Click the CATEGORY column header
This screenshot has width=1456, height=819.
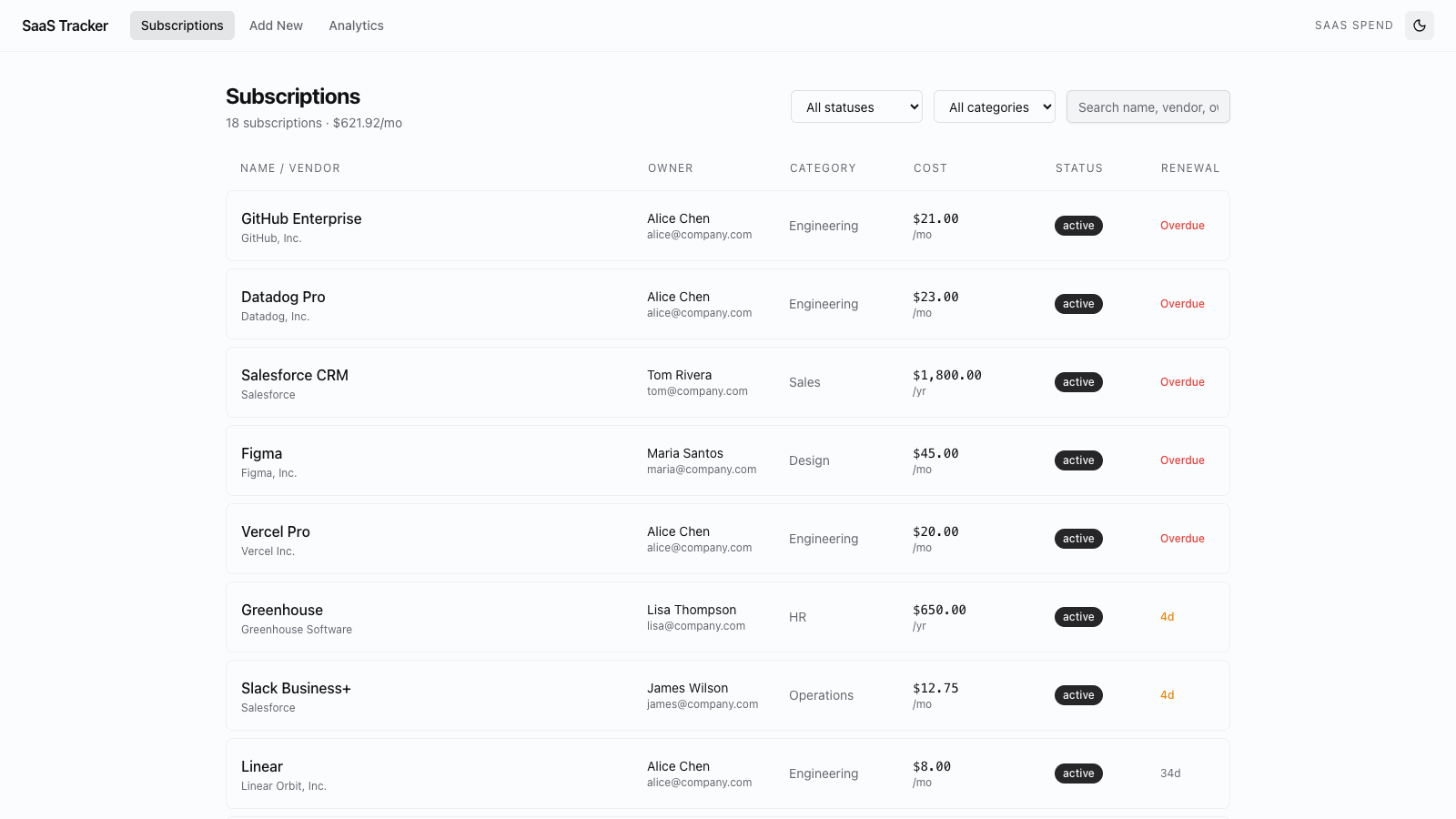tap(823, 168)
